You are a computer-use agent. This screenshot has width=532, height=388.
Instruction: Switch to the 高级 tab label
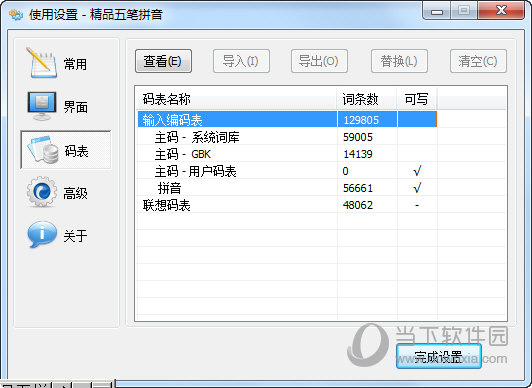[x=75, y=193]
